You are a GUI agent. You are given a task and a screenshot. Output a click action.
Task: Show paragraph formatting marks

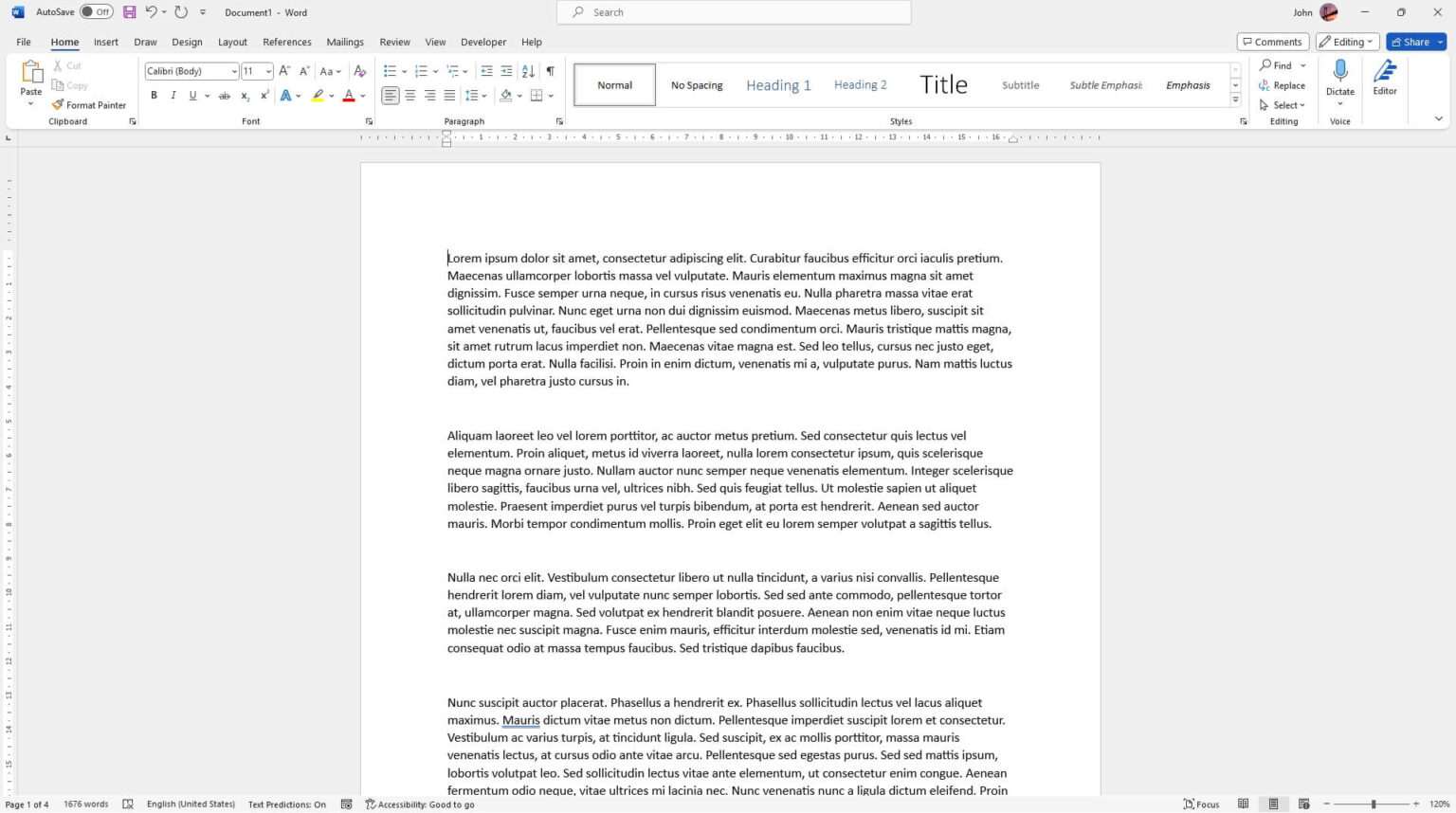(x=550, y=71)
